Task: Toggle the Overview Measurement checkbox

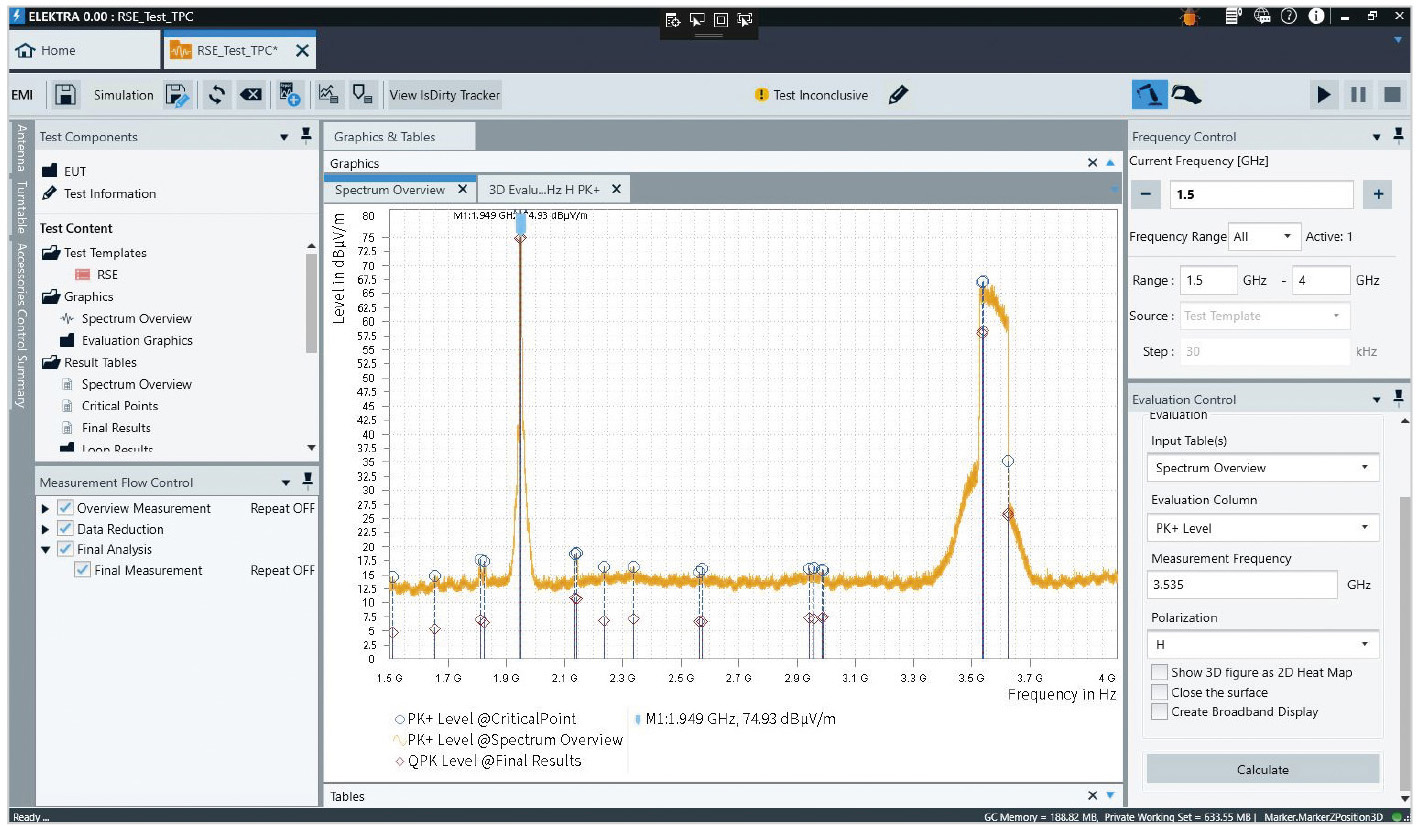Action: pos(66,508)
